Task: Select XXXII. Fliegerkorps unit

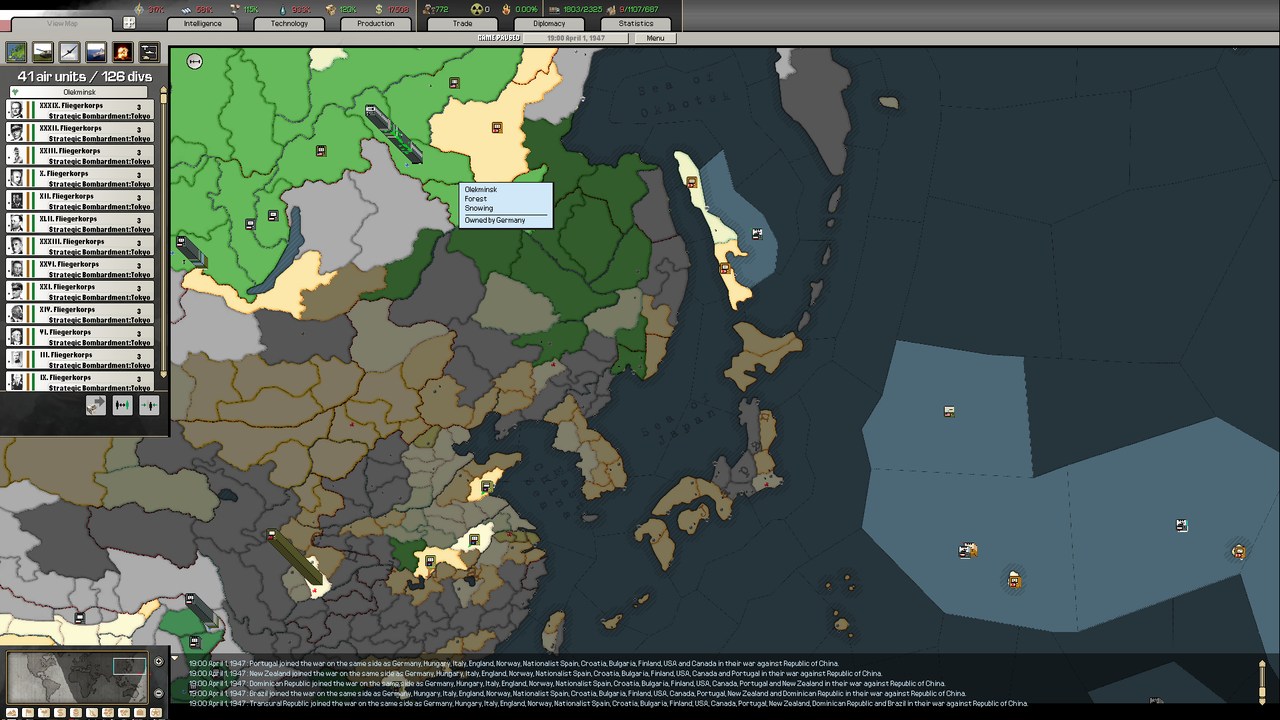Action: point(80,132)
